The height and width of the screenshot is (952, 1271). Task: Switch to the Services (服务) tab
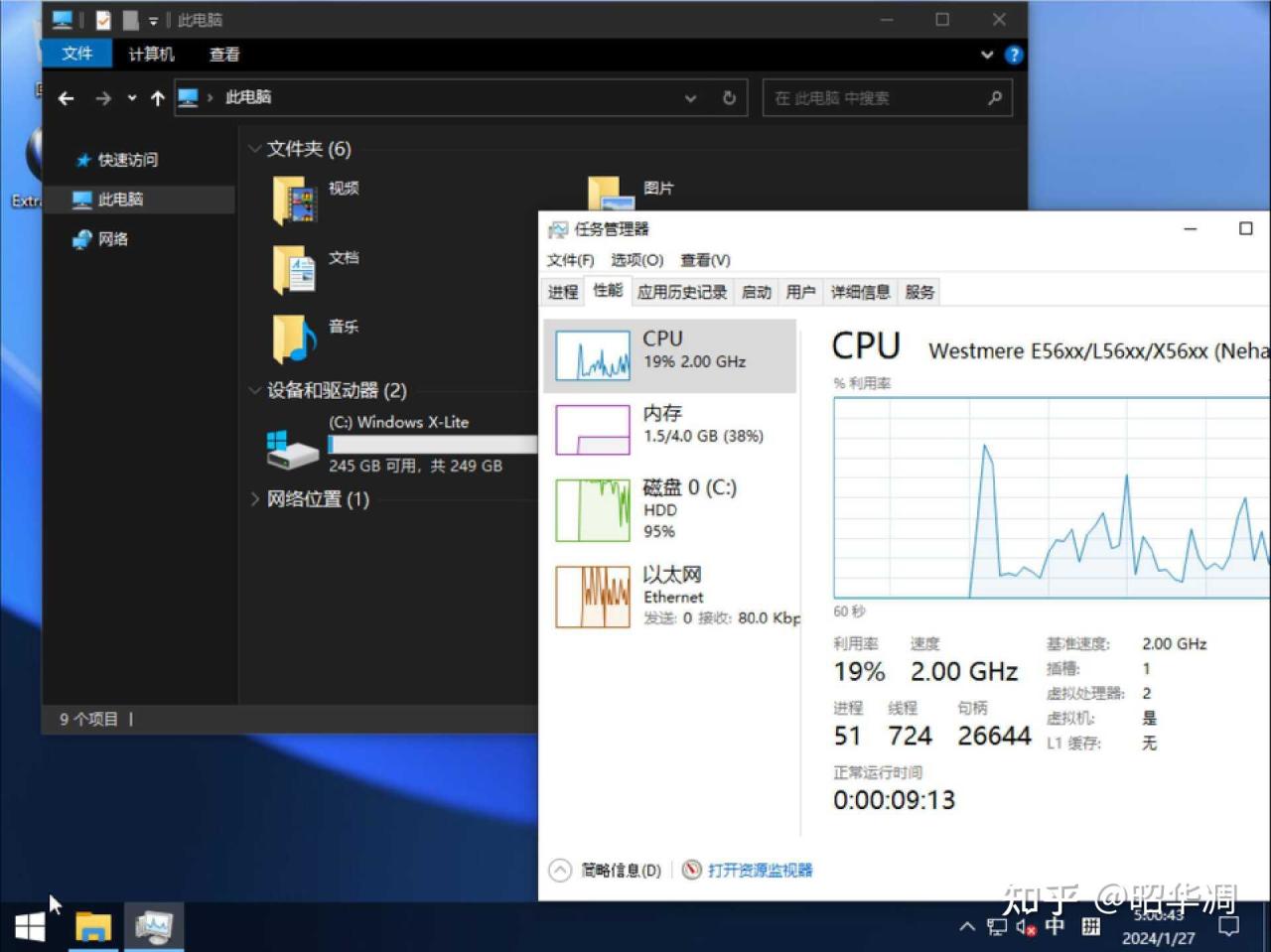pyautogui.click(x=919, y=292)
